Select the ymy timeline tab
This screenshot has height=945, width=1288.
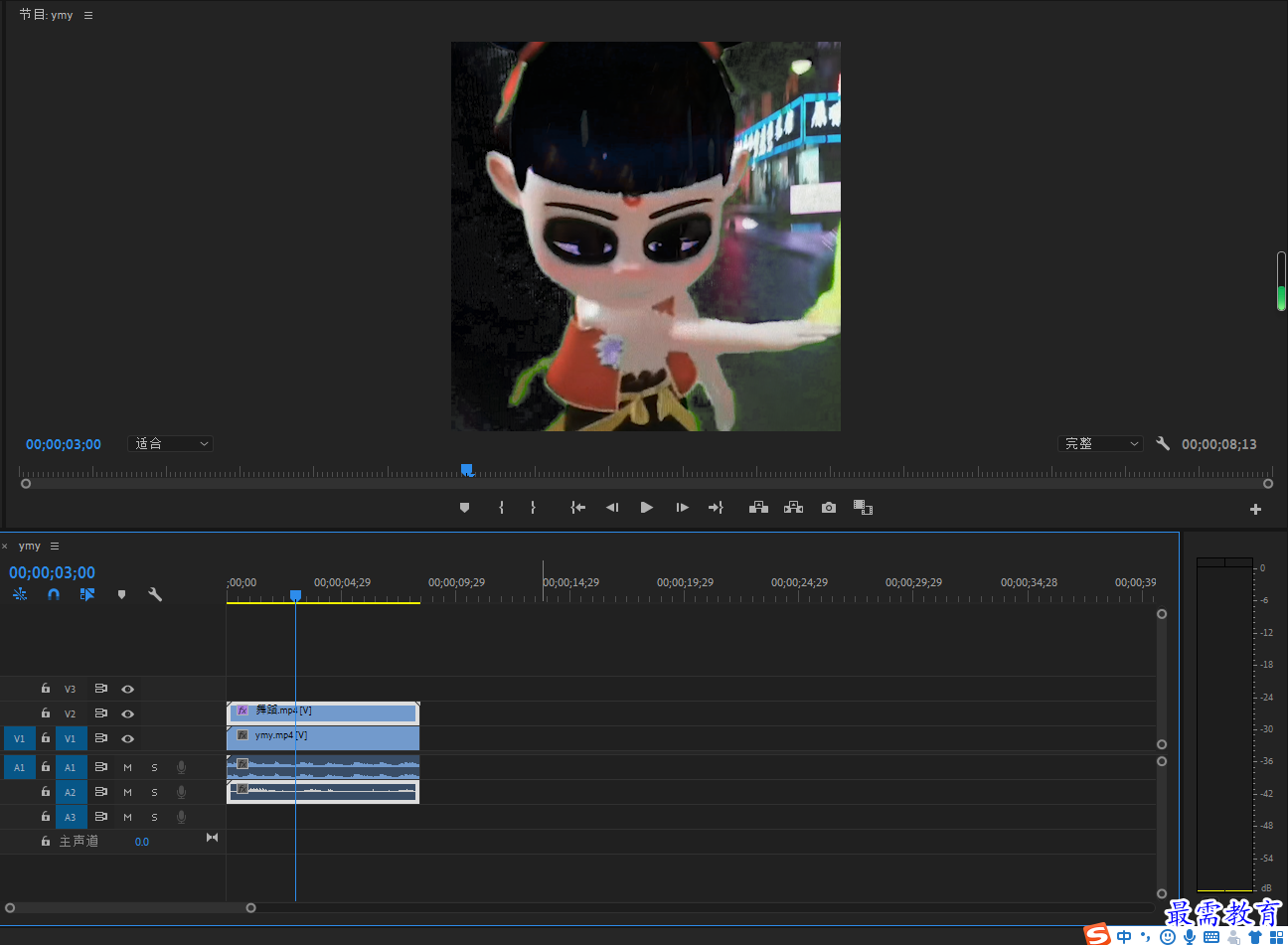coord(30,546)
